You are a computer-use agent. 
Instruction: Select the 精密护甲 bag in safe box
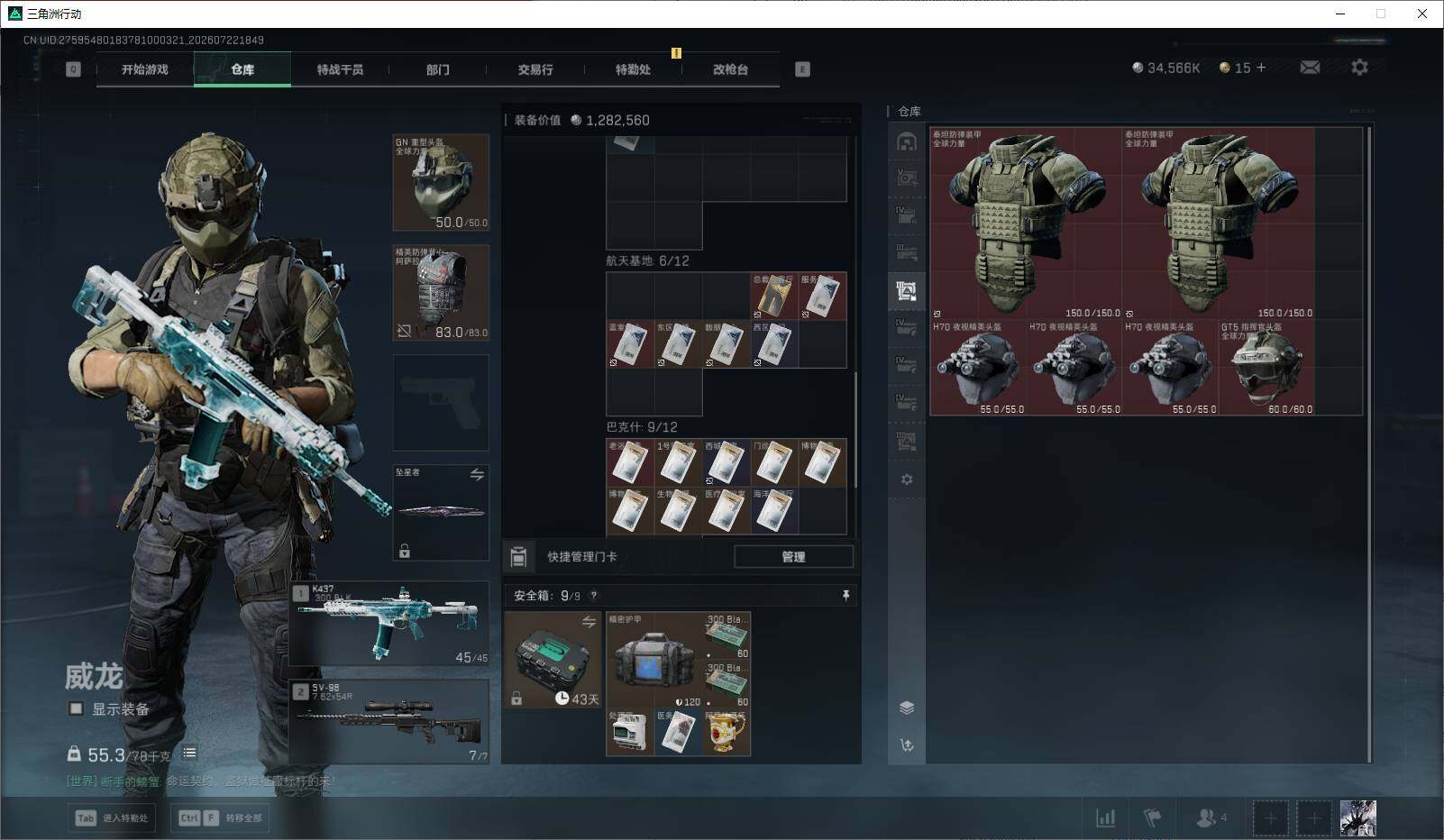pos(654,661)
